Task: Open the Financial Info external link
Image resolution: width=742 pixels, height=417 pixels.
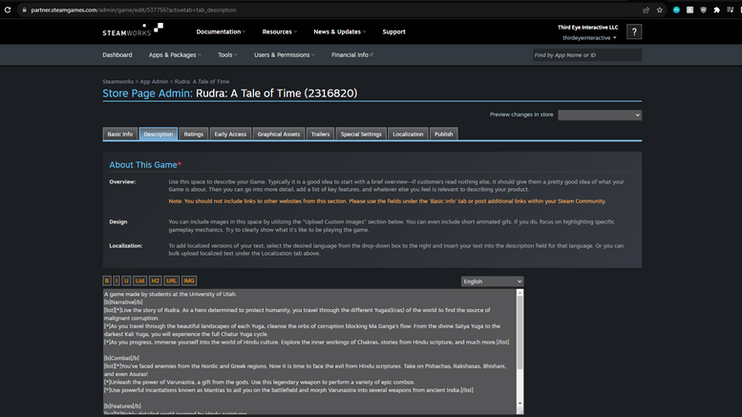Action: tap(353, 55)
